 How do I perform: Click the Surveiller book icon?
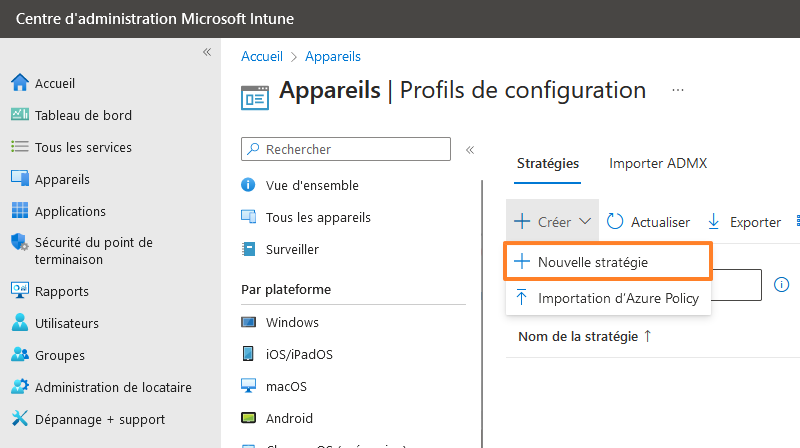click(248, 249)
